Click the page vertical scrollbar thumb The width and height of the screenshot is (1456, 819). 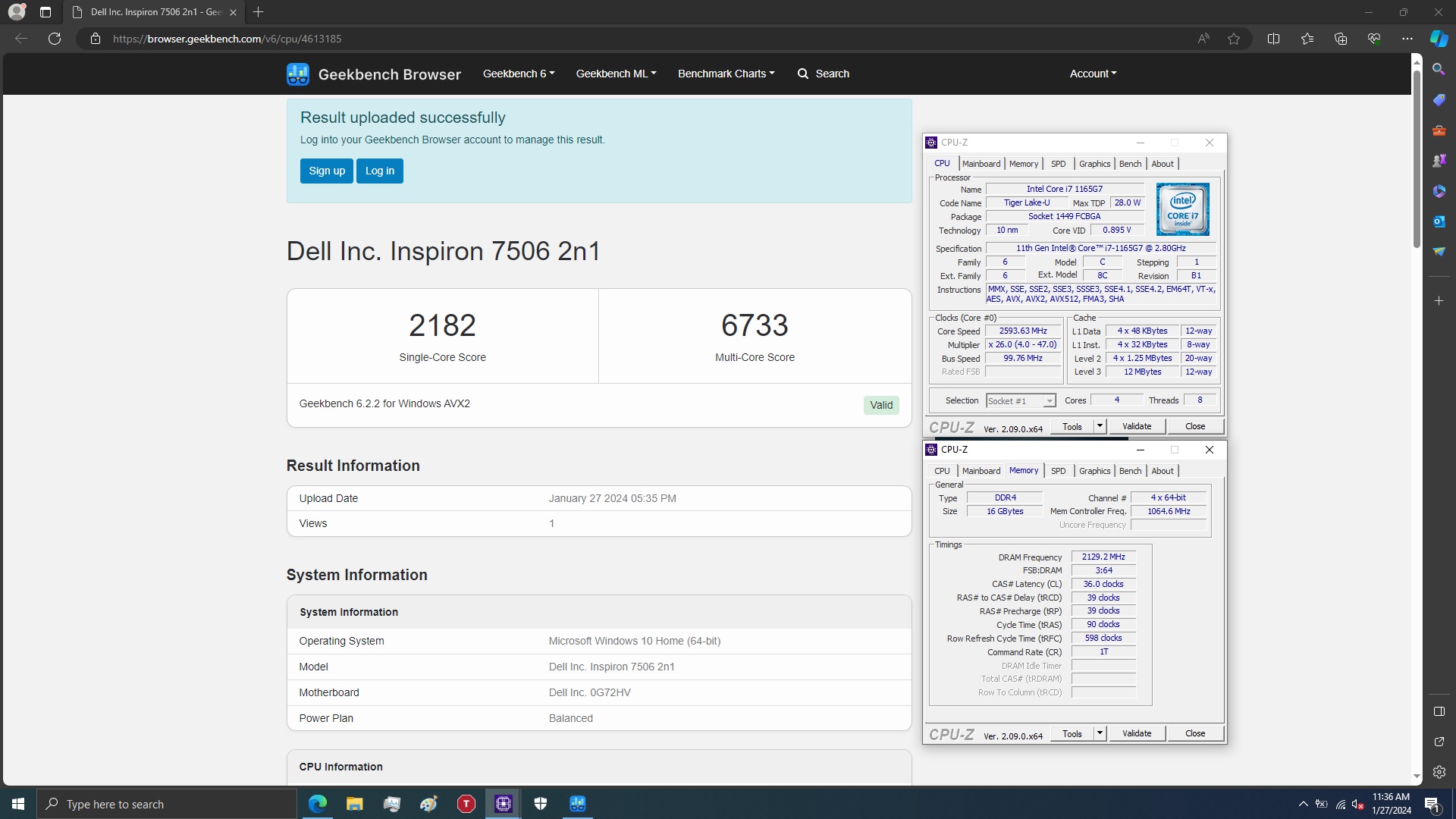click(x=1417, y=158)
